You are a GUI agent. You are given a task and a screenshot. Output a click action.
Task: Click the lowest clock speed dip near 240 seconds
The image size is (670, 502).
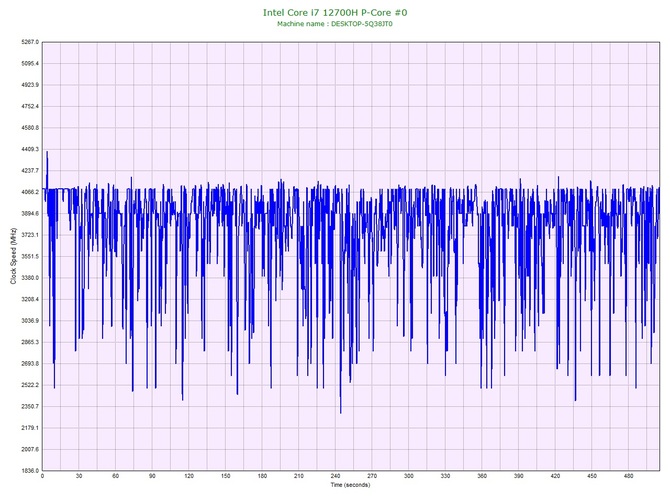tap(340, 411)
